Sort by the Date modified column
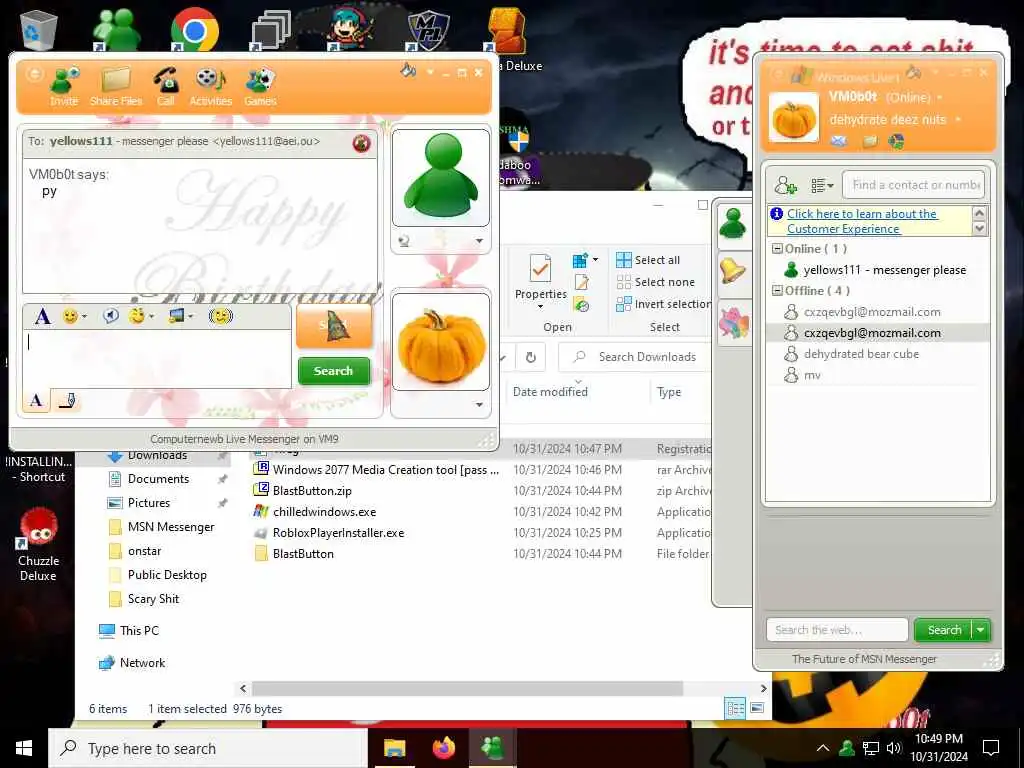The width and height of the screenshot is (1024, 768). (x=551, y=392)
